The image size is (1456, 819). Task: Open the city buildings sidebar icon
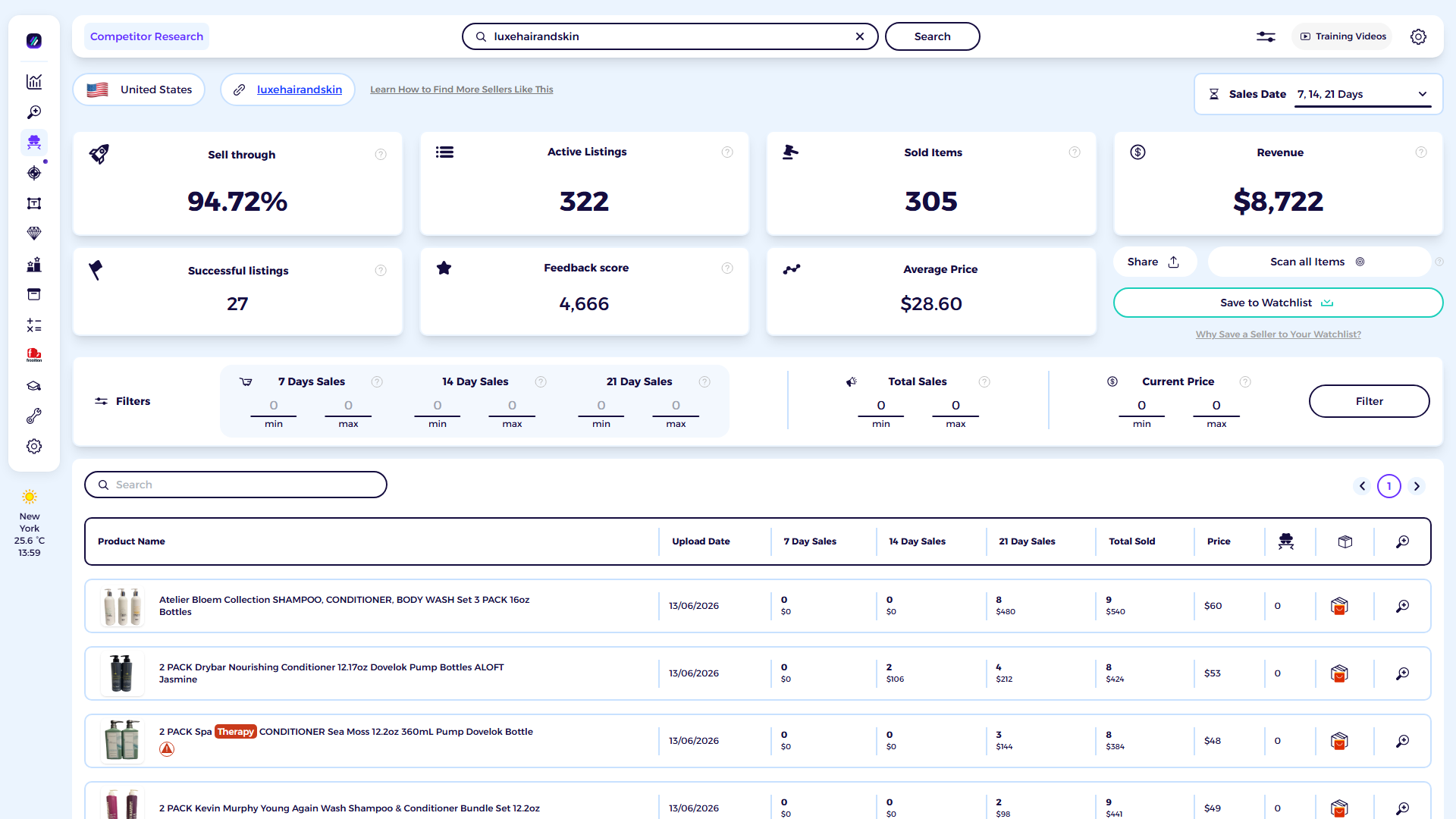click(34, 265)
